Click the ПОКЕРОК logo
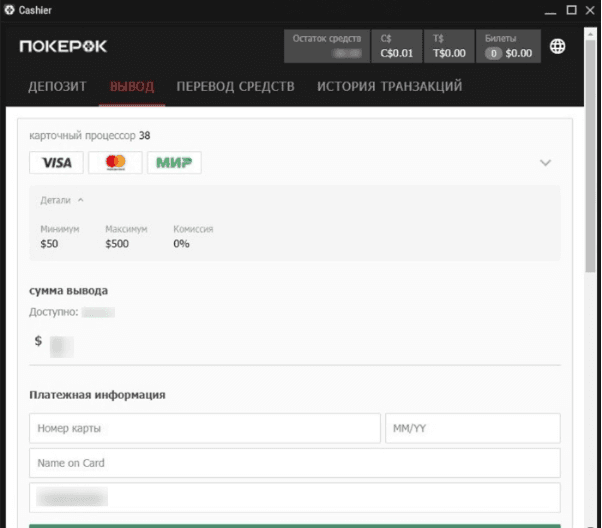602x528 pixels. [x=63, y=46]
